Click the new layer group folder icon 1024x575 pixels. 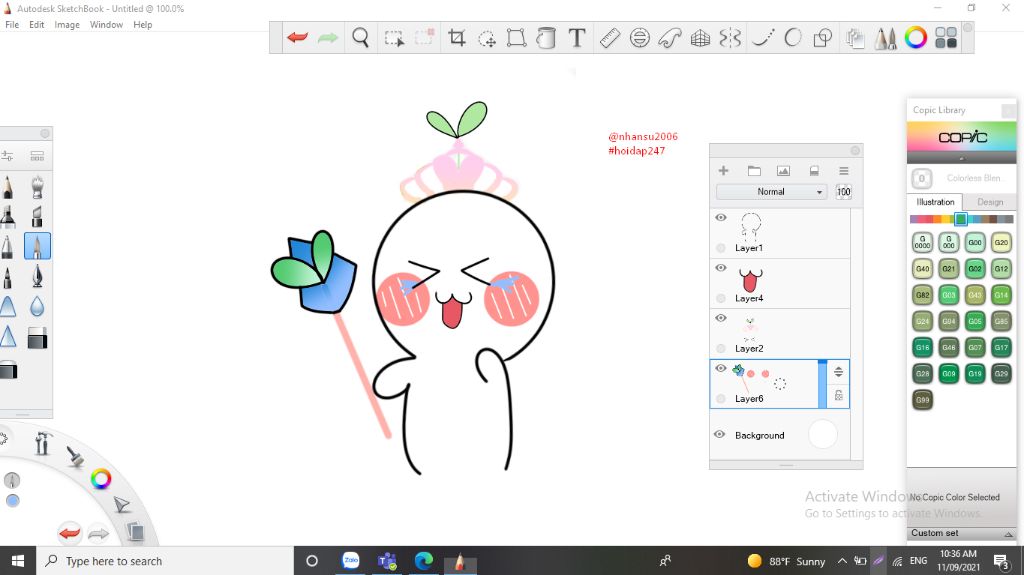coord(754,171)
